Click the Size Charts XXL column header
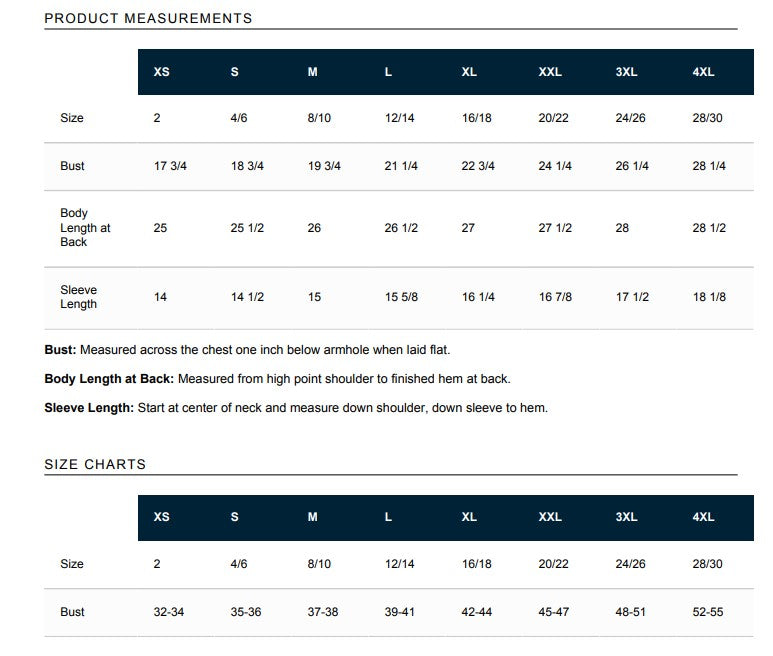Image resolution: width=773 pixels, height=656 pixels. pyautogui.click(x=550, y=517)
